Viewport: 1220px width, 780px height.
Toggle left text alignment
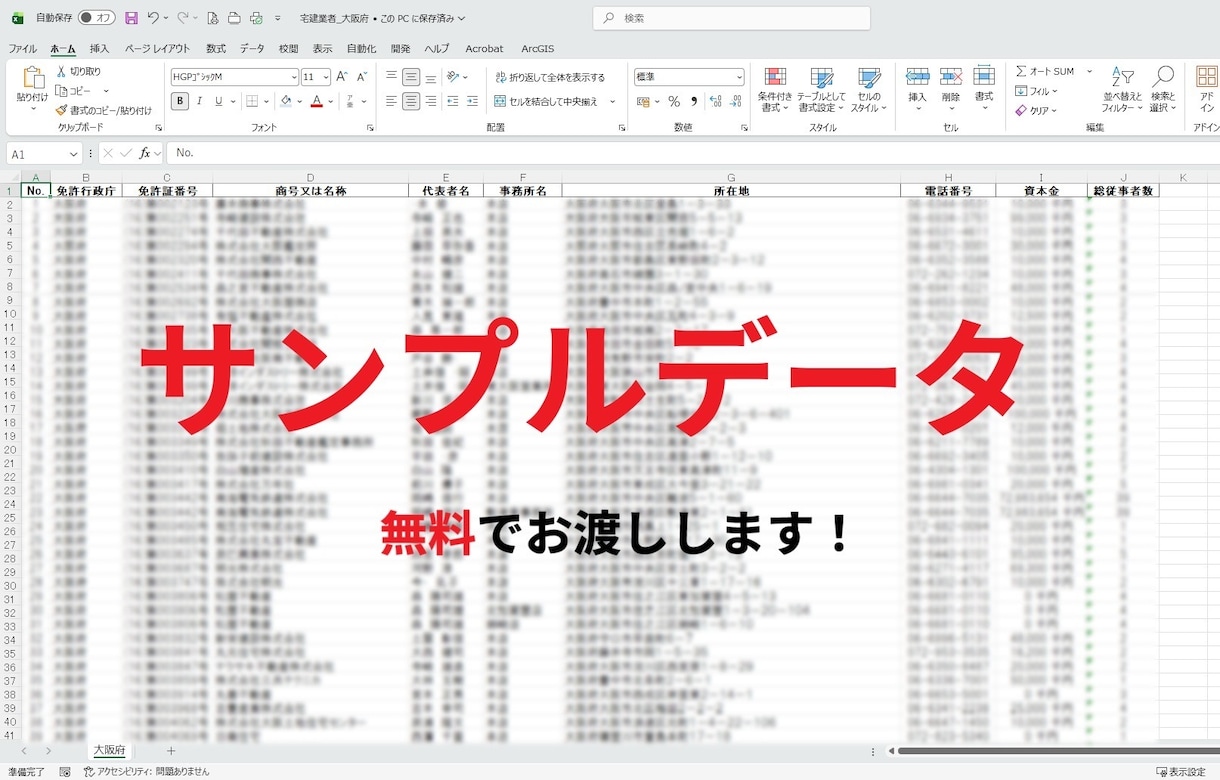coord(391,101)
